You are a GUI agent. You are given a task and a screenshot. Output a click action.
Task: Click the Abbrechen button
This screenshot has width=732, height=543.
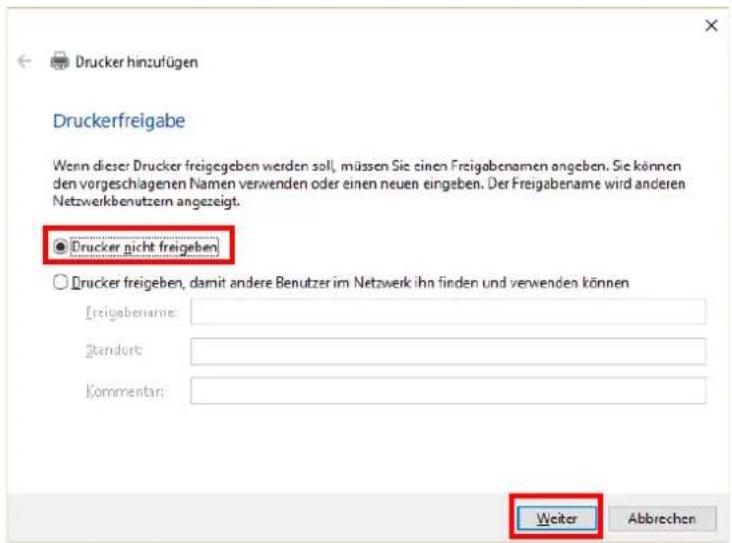pyautogui.click(x=662, y=518)
